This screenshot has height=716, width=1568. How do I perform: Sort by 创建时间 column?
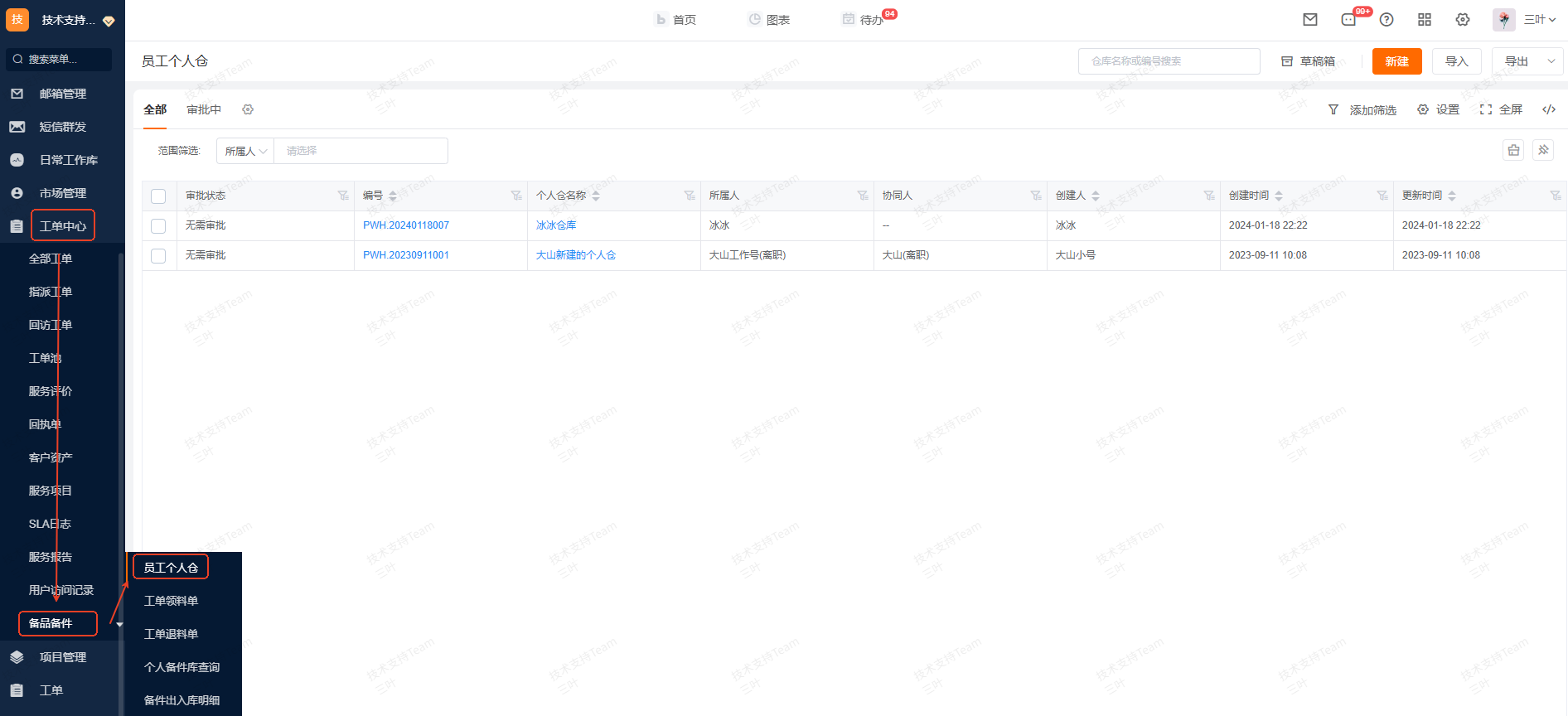tap(1279, 196)
